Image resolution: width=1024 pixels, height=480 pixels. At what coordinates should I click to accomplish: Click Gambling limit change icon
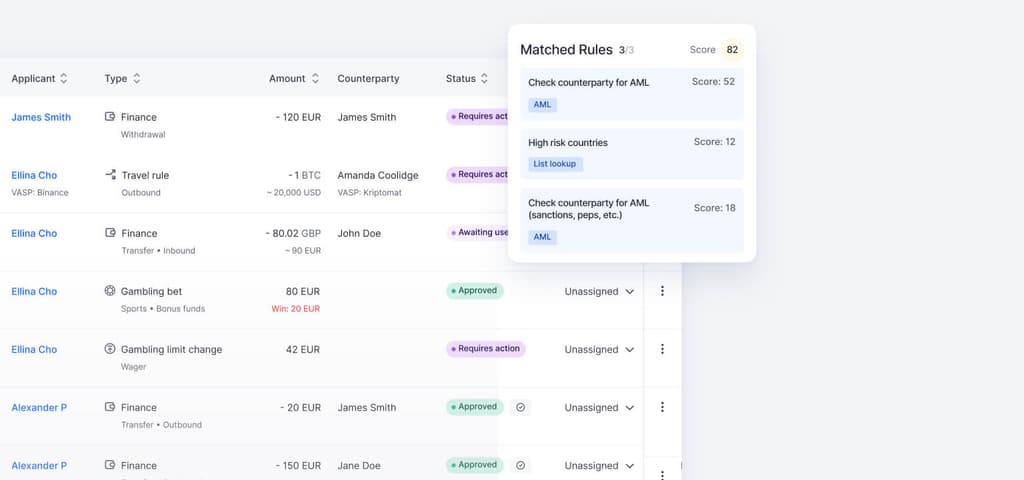click(110, 349)
